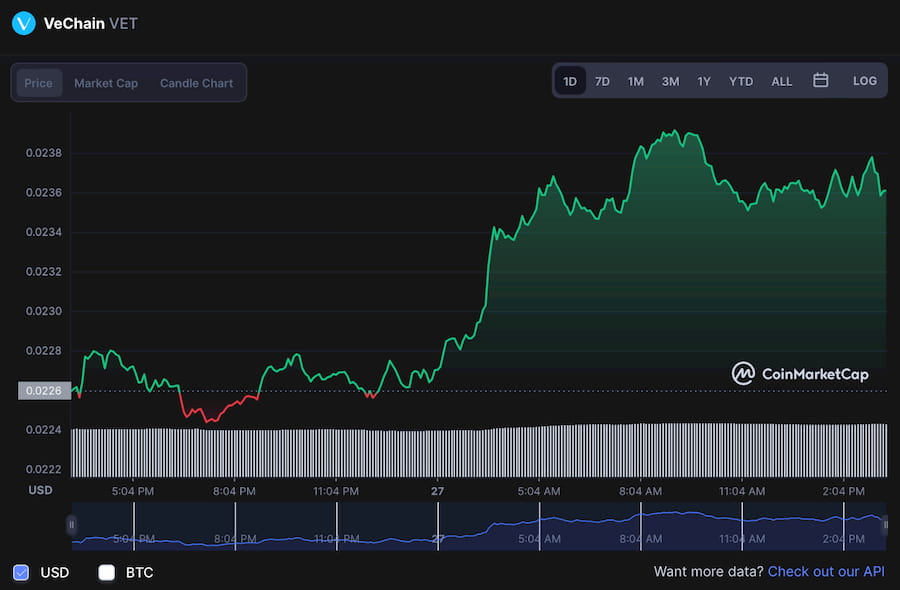900x590 pixels.
Task: Show the 1Y time range
Action: [704, 81]
